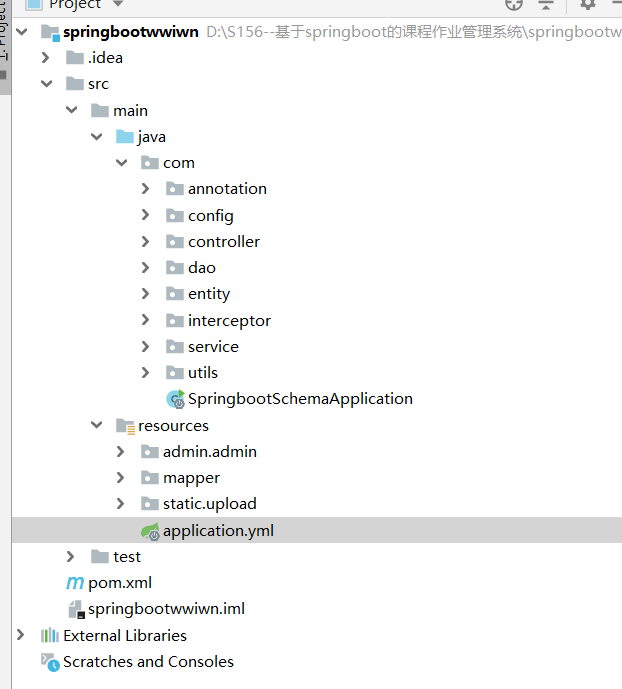
Task: Click the .idea folder icon
Action: point(75,58)
